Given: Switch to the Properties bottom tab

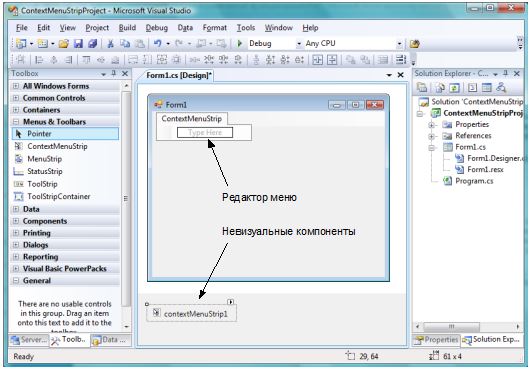Looking at the screenshot, I should [x=436, y=340].
